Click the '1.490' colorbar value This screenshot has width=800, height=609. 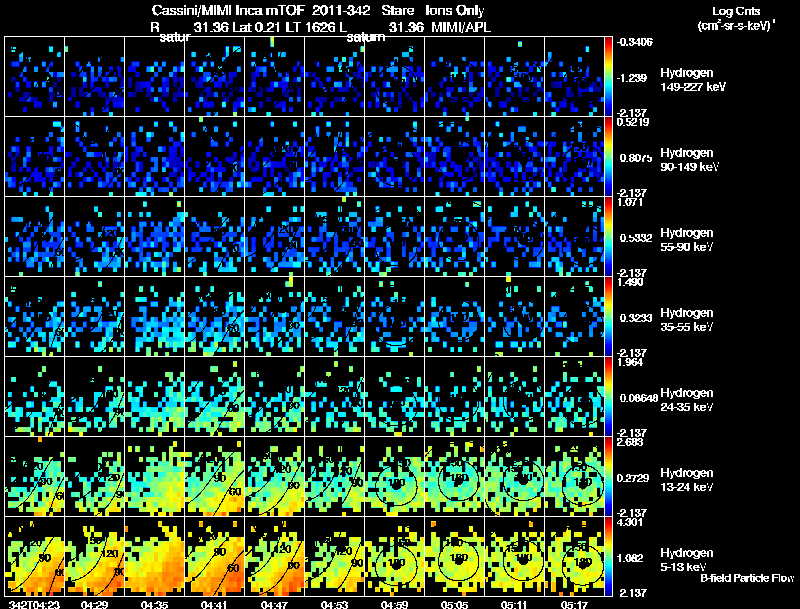pyautogui.click(x=631, y=282)
